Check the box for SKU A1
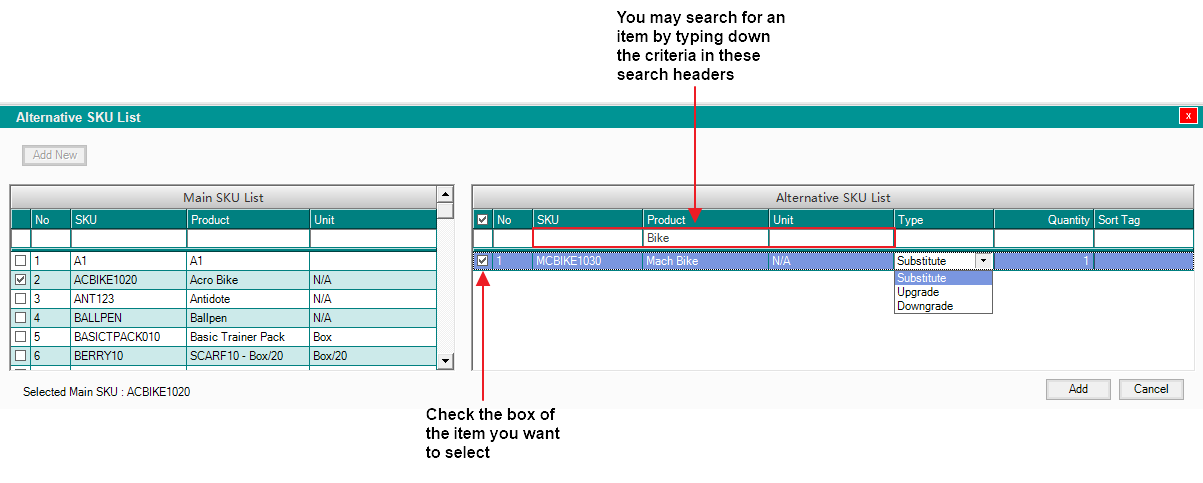The height and width of the screenshot is (483, 1203). [21, 261]
